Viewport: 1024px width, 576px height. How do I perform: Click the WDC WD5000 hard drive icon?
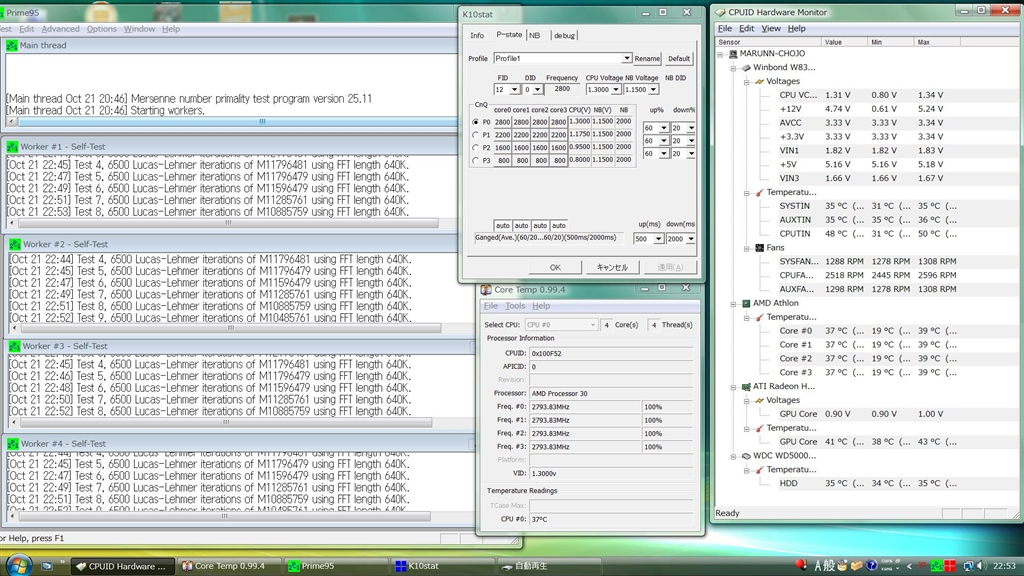(x=746, y=456)
